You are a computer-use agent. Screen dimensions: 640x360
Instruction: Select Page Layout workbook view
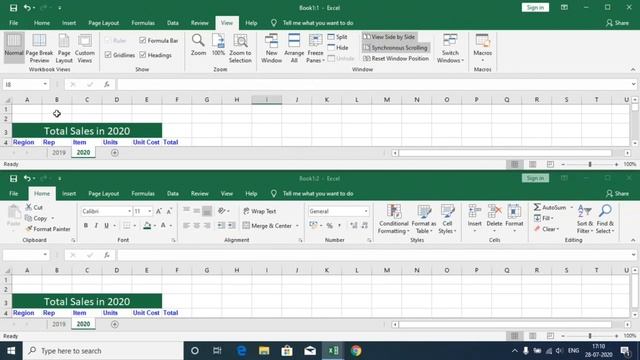tap(64, 48)
